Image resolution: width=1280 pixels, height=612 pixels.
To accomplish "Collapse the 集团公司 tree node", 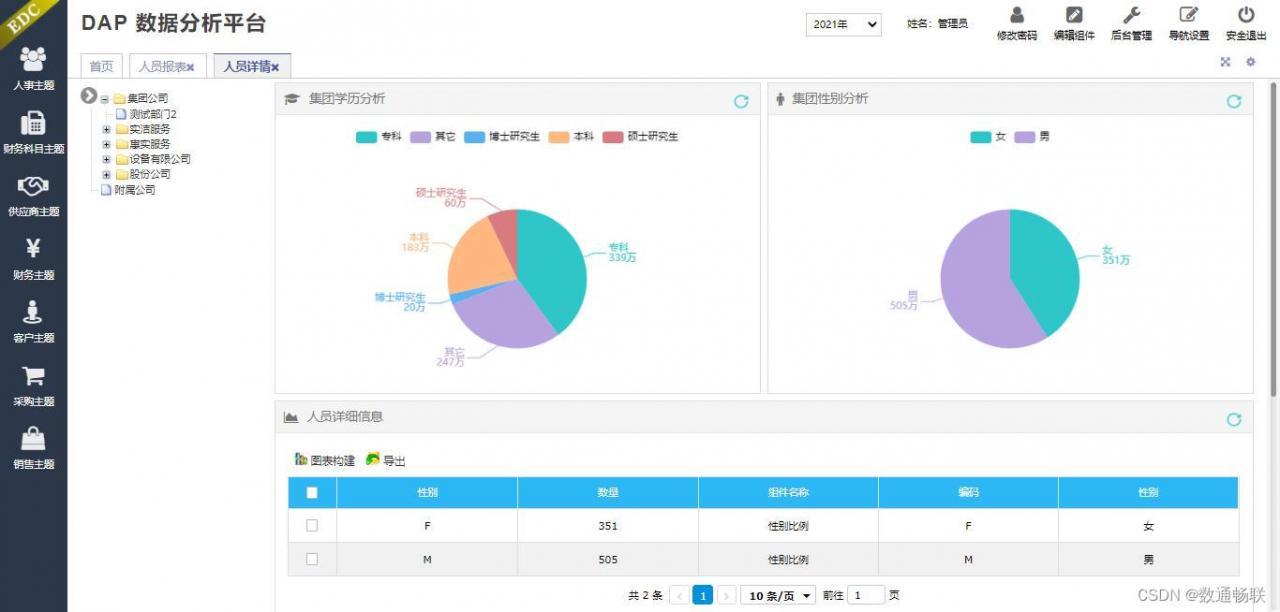I will click(105, 99).
